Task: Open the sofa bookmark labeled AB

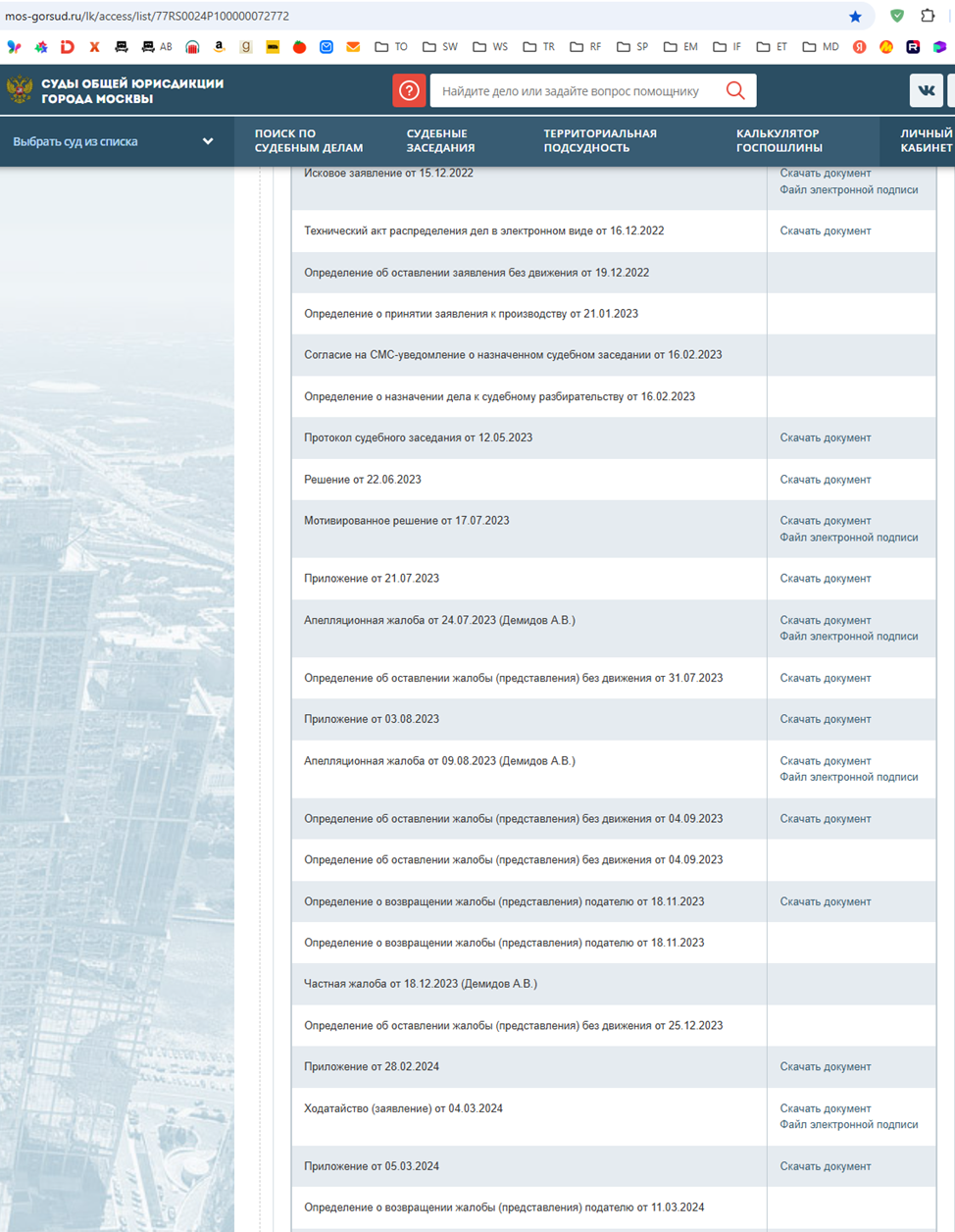Action: [157, 46]
